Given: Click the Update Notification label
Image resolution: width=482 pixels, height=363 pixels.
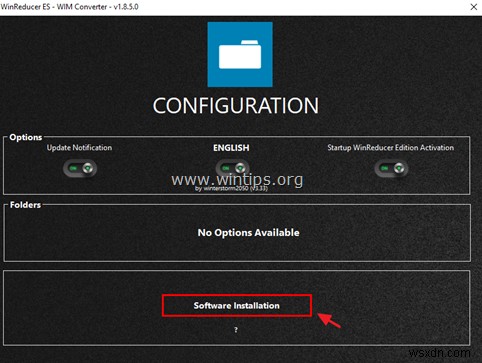Looking at the screenshot, I should [x=79, y=148].
